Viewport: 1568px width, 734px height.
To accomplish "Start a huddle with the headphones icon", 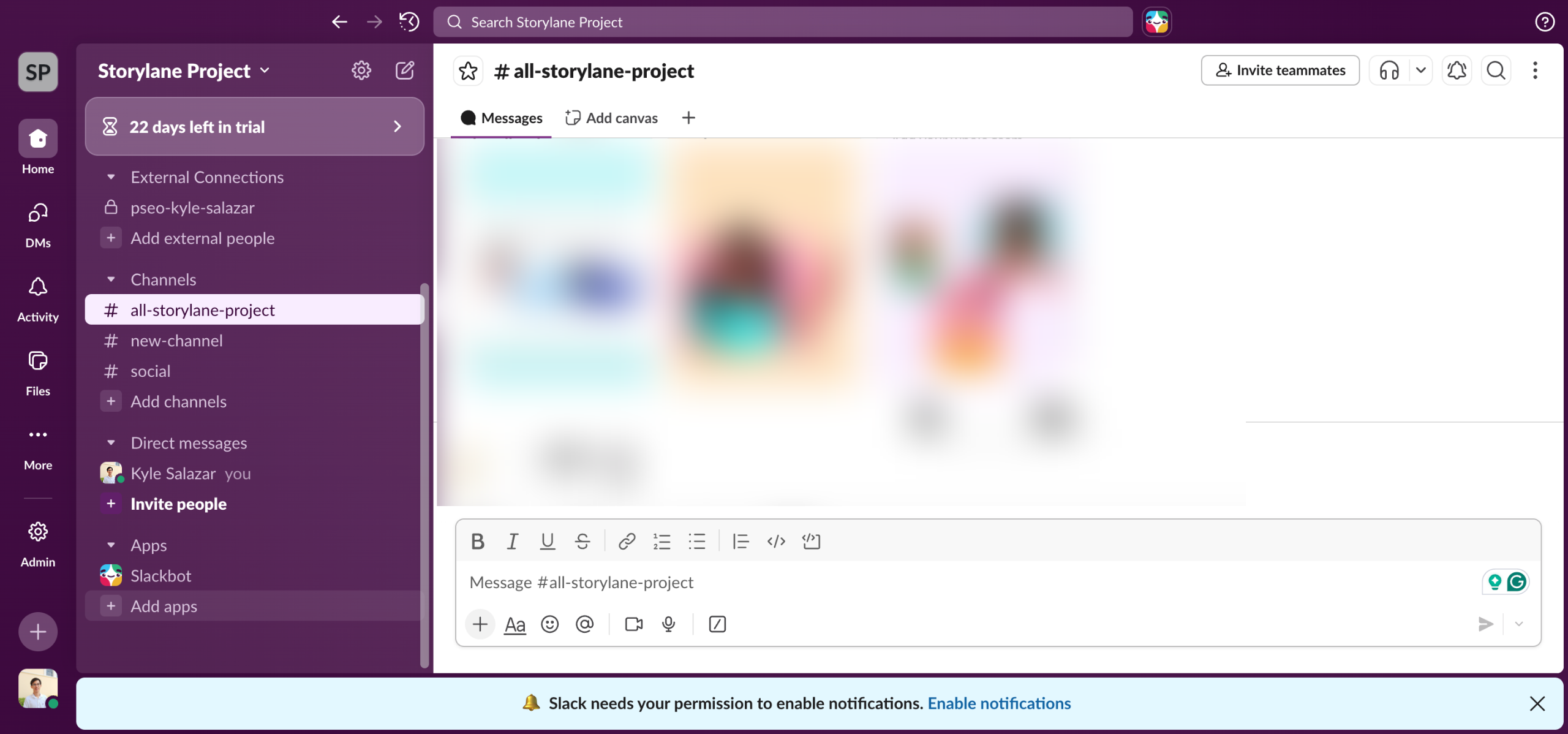I will point(1389,70).
